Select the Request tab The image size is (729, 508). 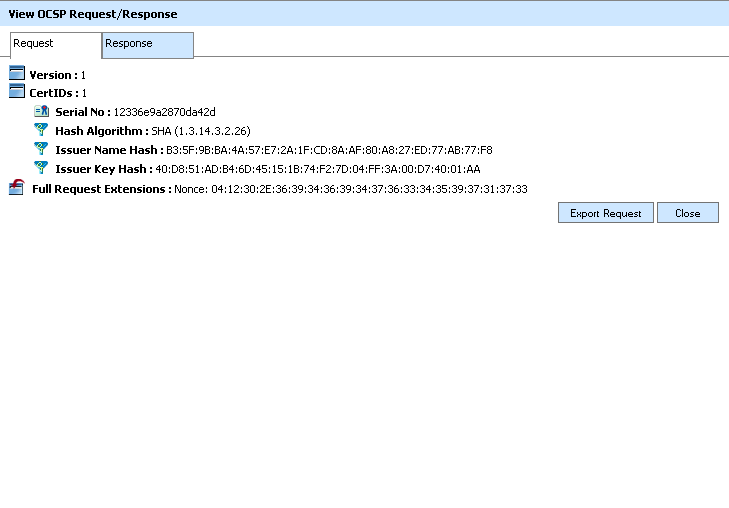tap(55, 44)
